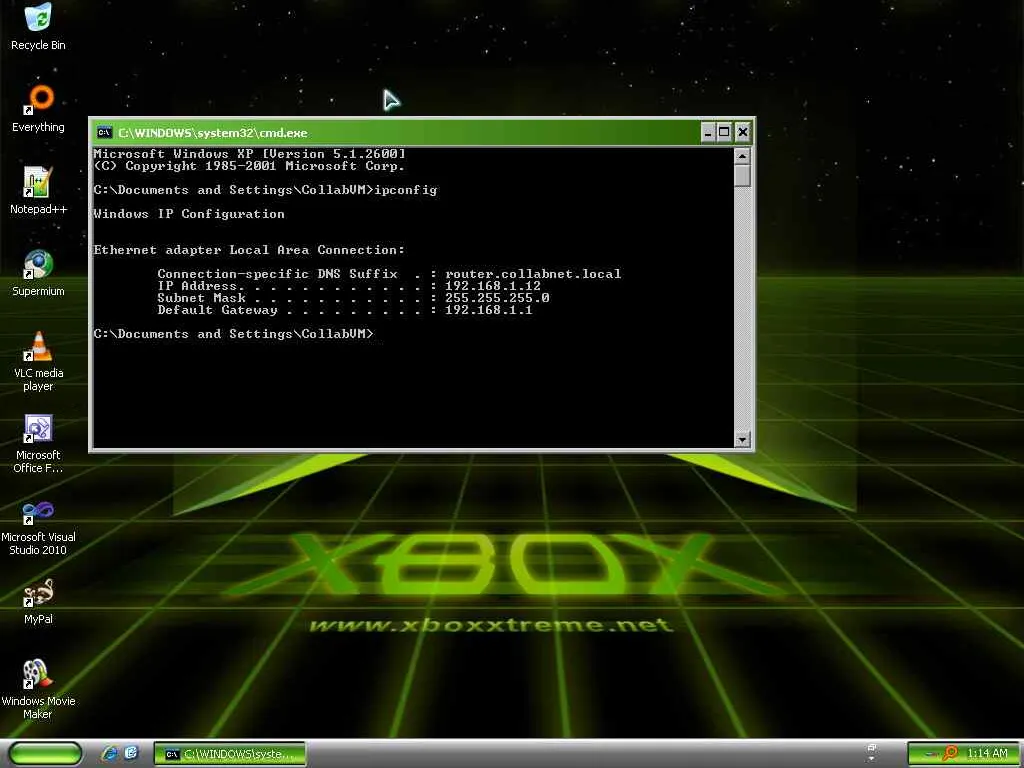Maximize the cmd.exe window
Viewport: 1024px width, 768px height.
click(724, 133)
